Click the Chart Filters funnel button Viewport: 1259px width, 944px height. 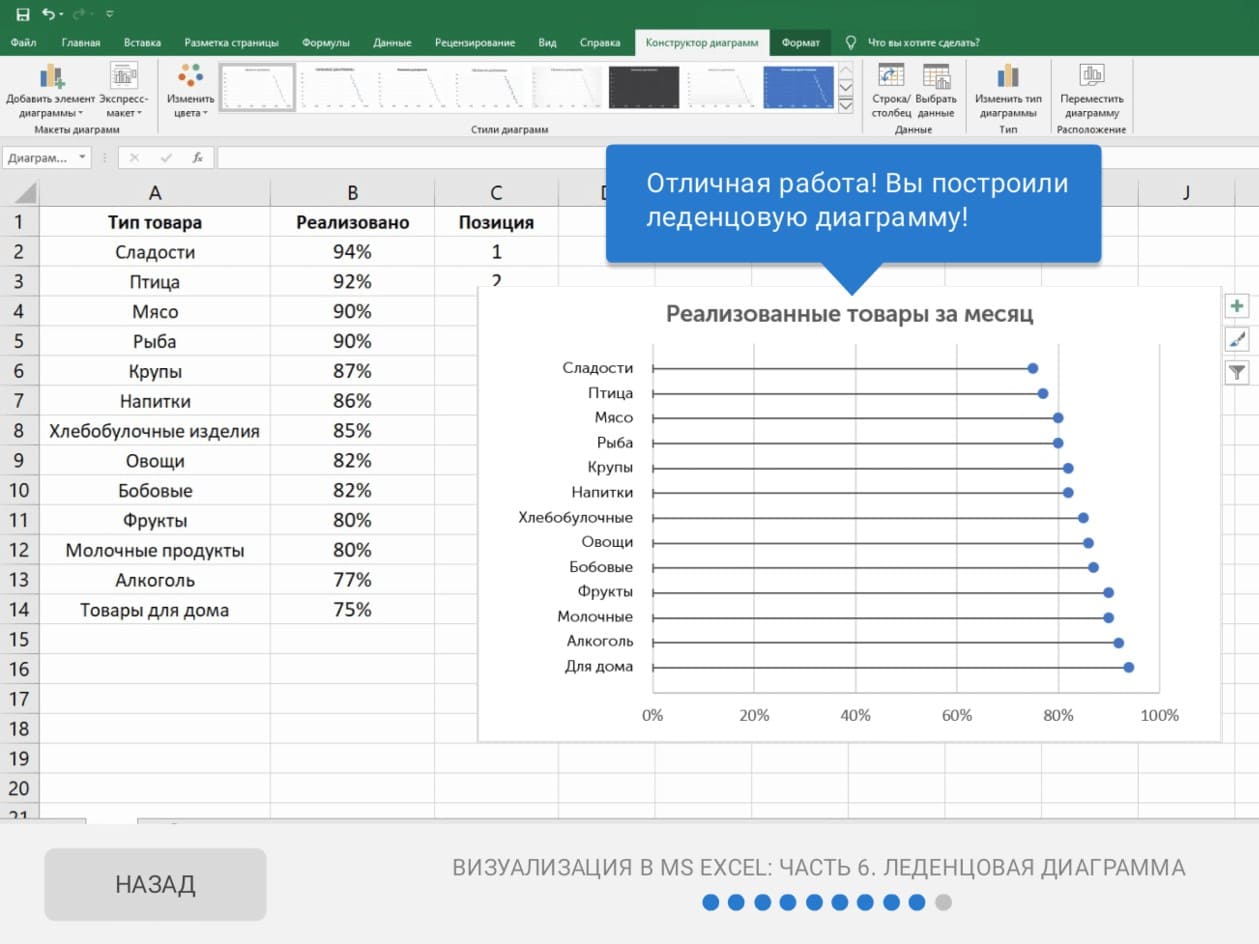pos(1237,373)
